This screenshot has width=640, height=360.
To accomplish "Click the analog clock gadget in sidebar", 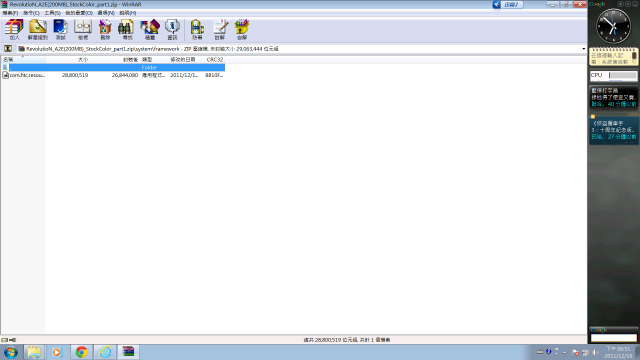I will (x=613, y=26).
